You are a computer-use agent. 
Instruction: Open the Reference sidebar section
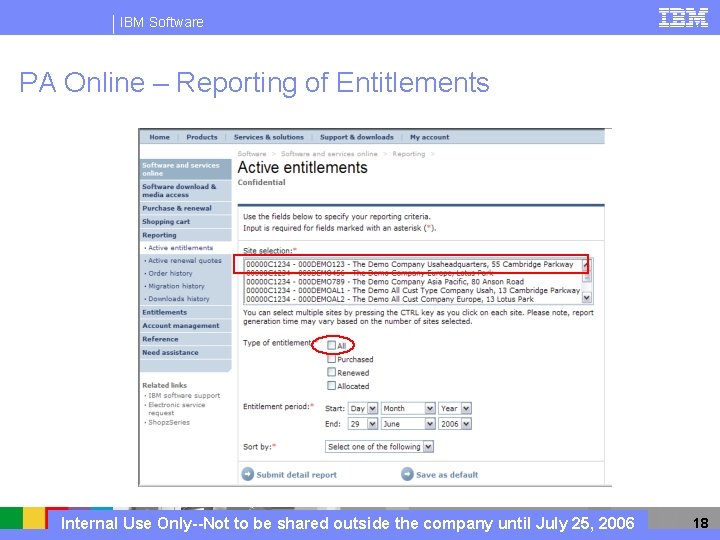[186, 339]
